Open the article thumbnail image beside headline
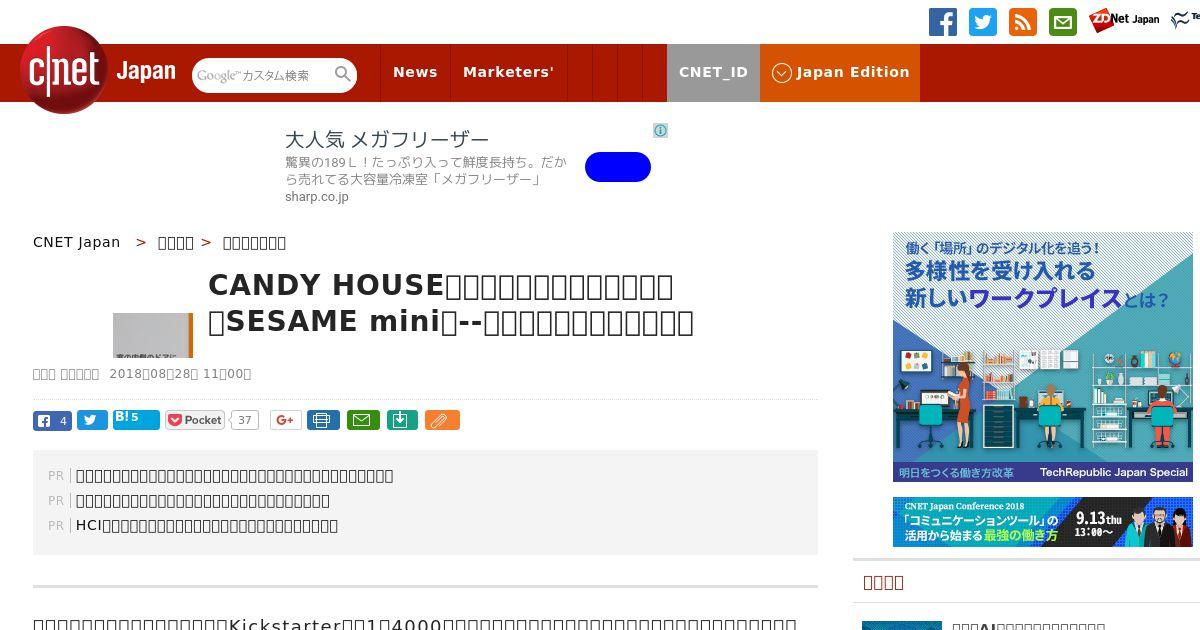1200x630 pixels. (x=153, y=335)
